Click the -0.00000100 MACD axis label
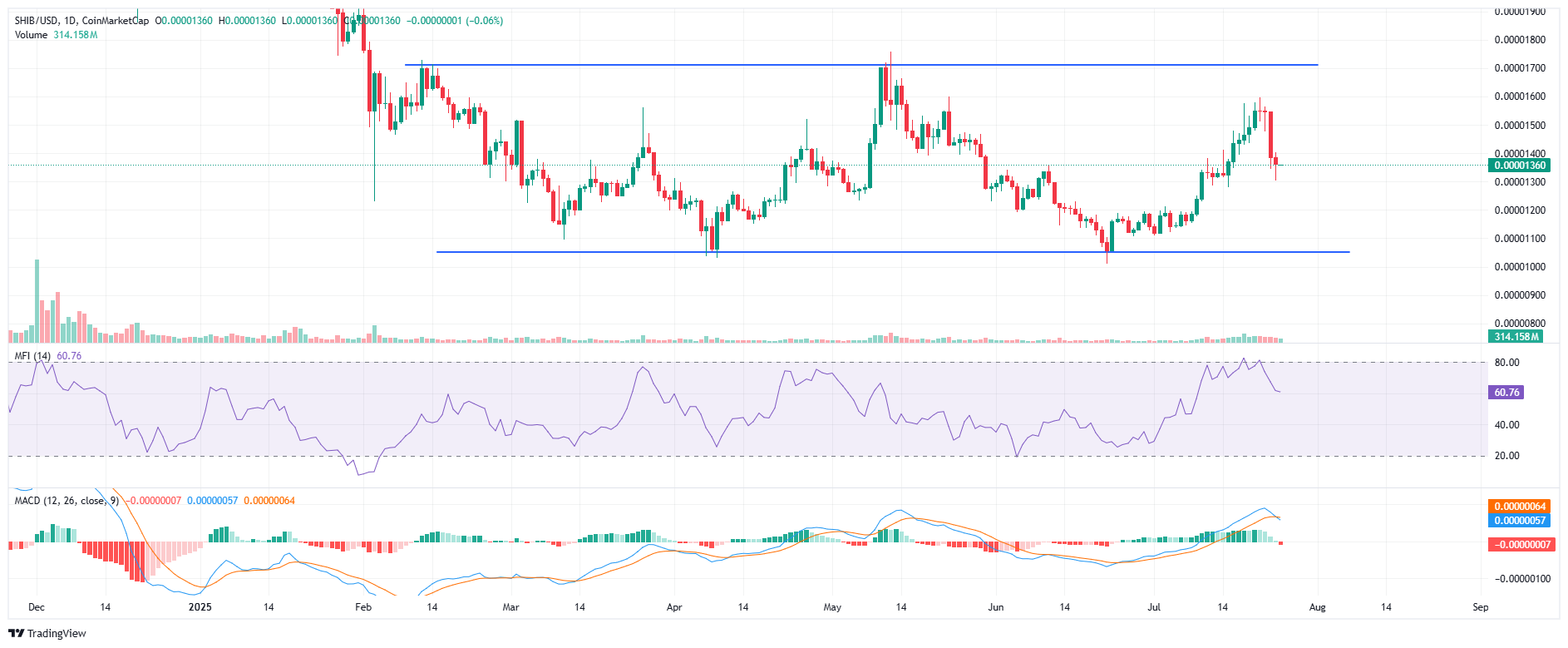Screen dimensions: 1568x648 1521,579
